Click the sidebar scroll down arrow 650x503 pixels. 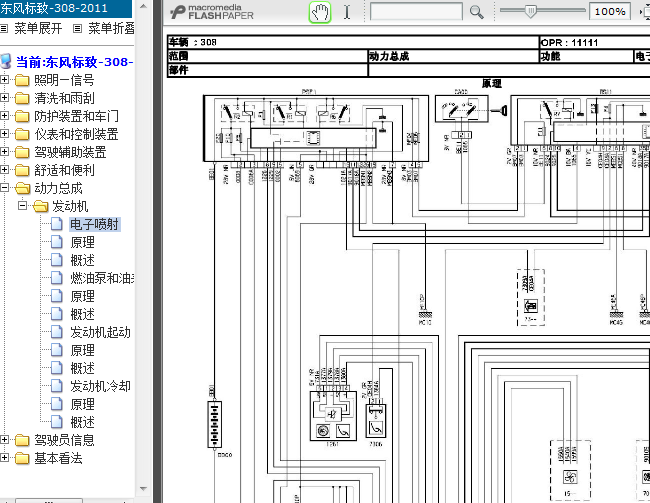(143, 488)
